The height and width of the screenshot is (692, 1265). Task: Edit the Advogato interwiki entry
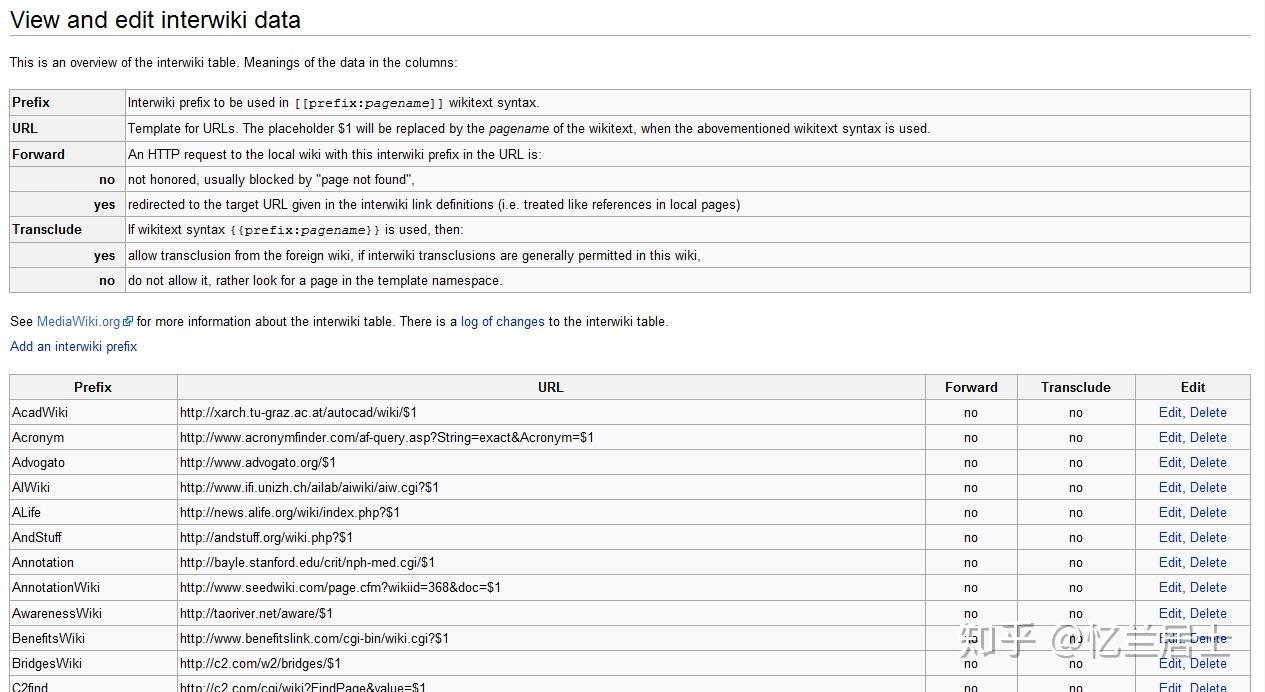click(x=1170, y=462)
